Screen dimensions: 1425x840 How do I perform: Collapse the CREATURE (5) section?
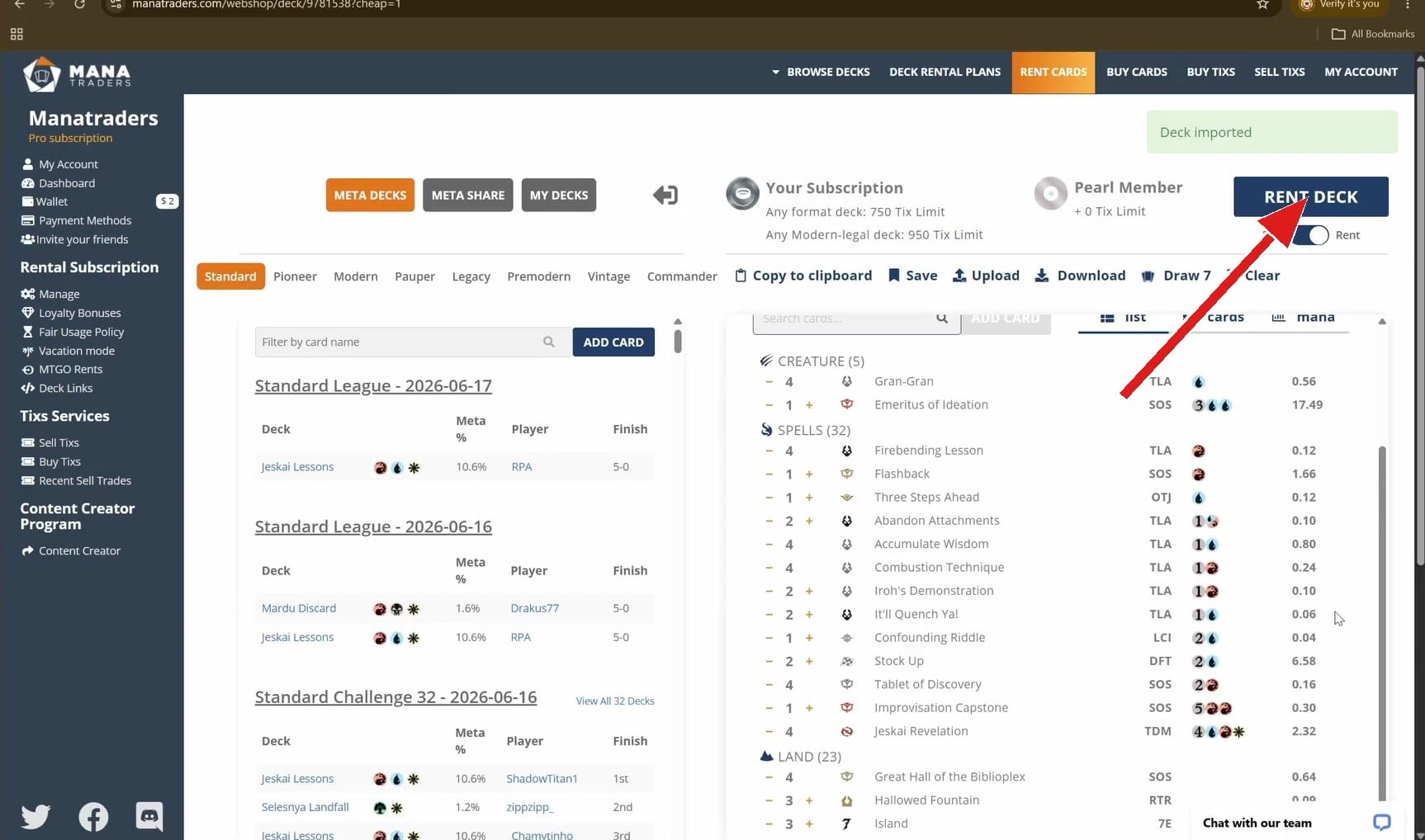coord(812,361)
